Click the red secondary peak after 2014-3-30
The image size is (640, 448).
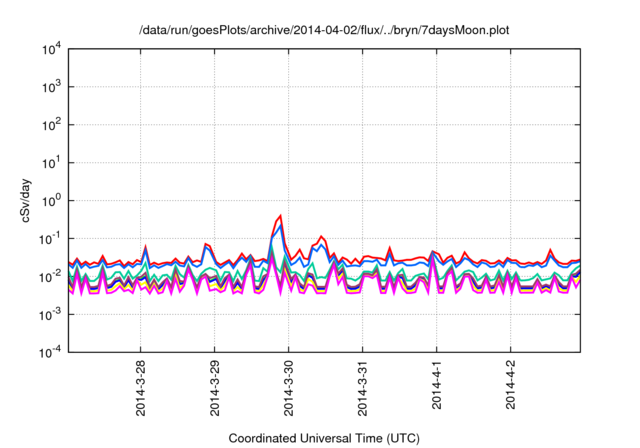tap(322, 236)
